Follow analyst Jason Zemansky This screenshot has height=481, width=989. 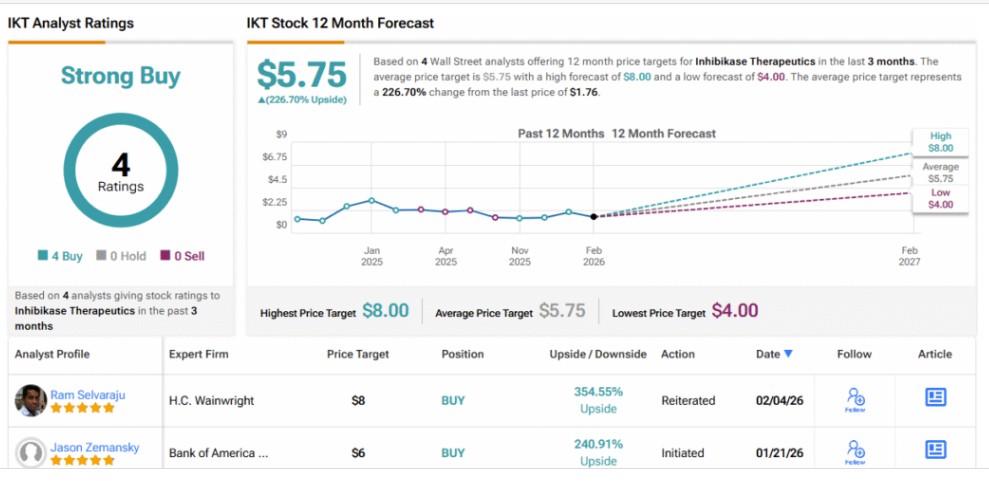pos(855,451)
